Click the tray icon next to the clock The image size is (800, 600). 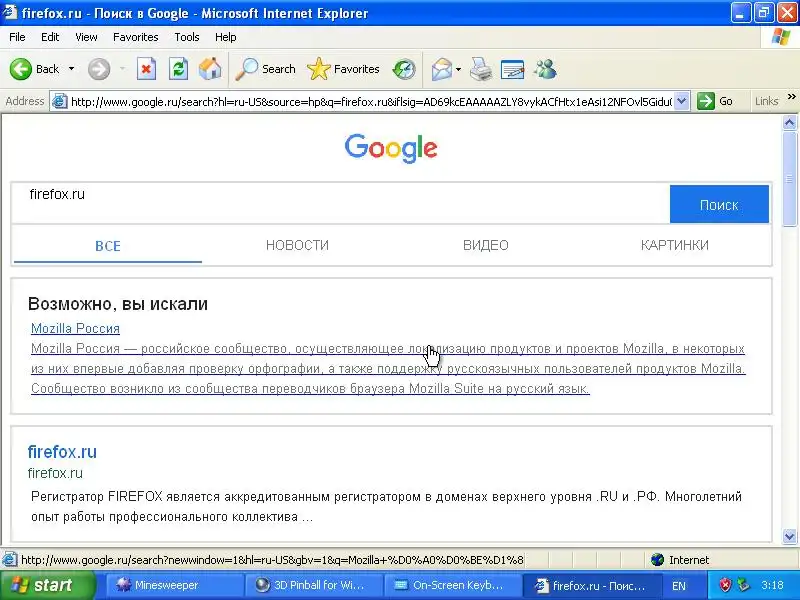(x=744, y=585)
